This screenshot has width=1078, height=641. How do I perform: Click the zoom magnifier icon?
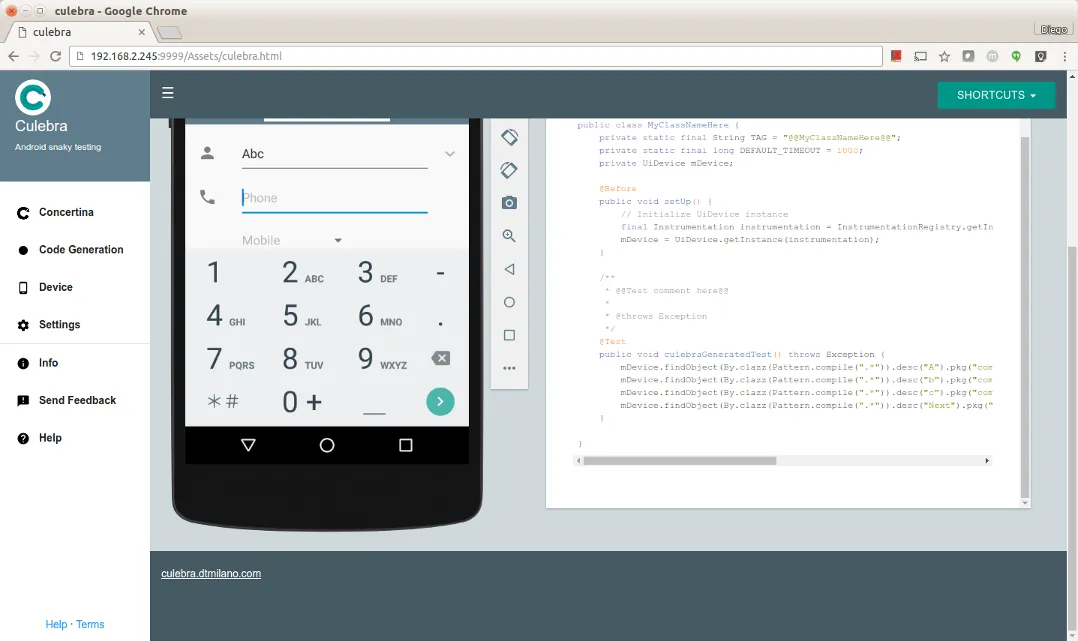[509, 236]
